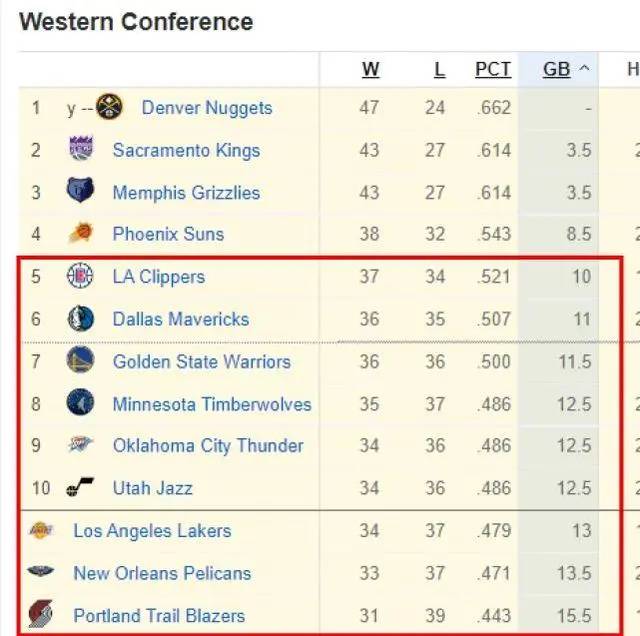This screenshot has width=640, height=636.
Task: Open the Denver Nuggets team link
Action: 207,108
